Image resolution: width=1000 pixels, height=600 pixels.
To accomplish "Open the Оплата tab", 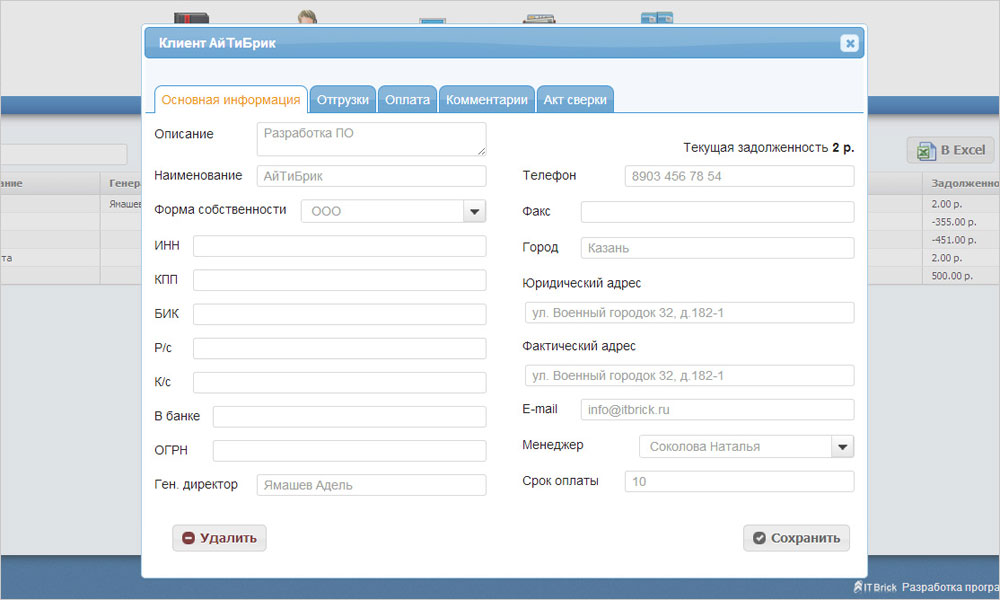I will point(408,100).
